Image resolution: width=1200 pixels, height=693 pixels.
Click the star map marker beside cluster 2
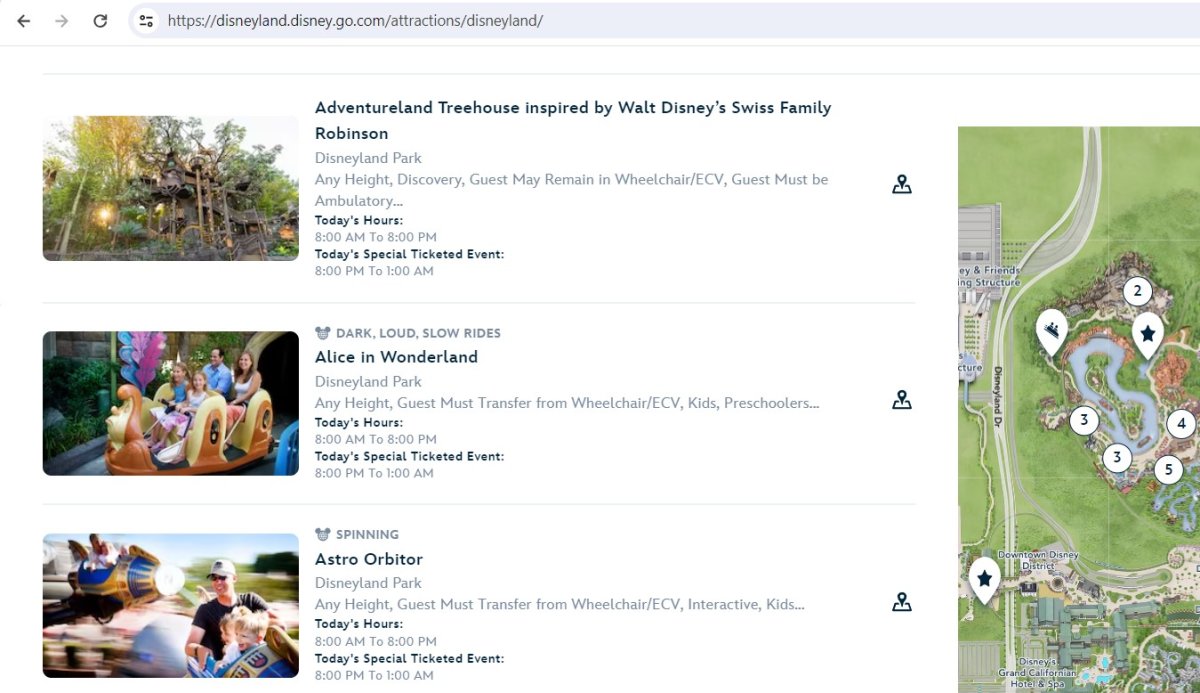coord(1148,333)
